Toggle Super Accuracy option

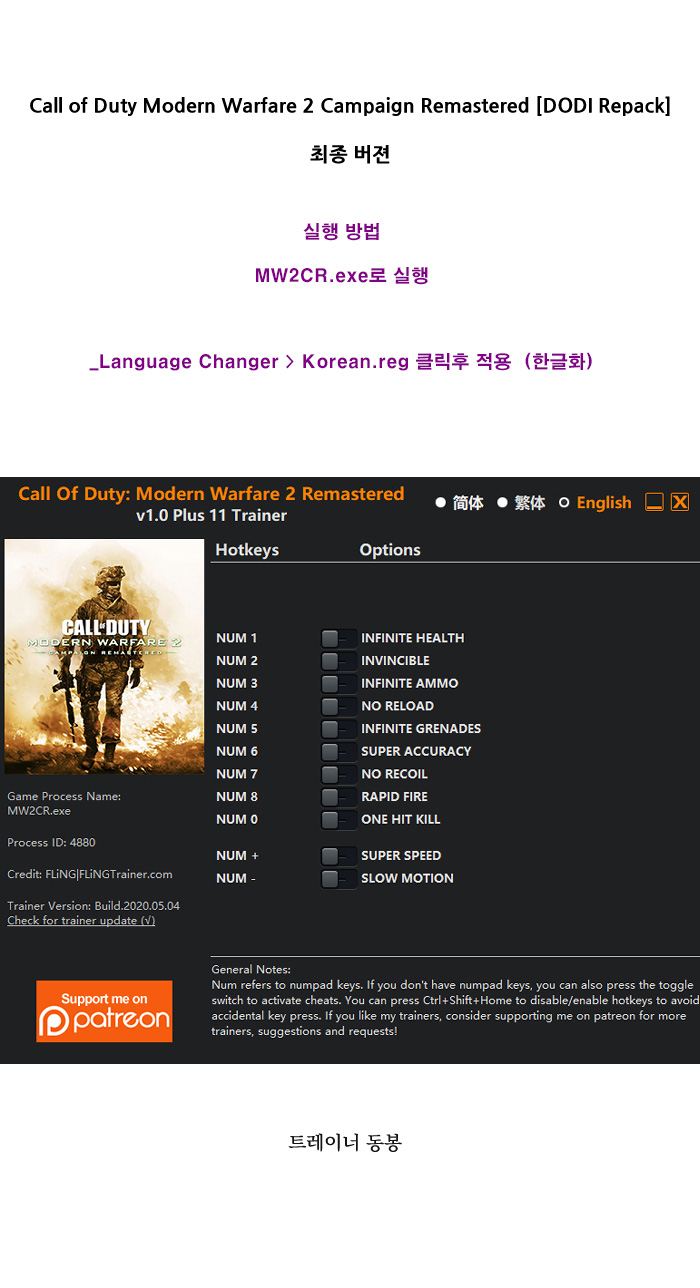tap(337, 752)
